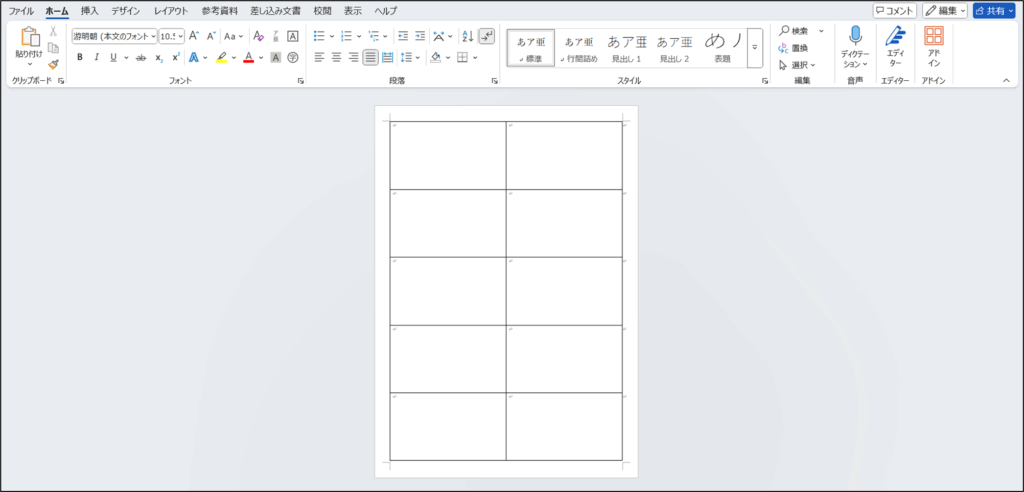Click the enclosed character border A icon
The height and width of the screenshot is (492, 1024).
coord(293,36)
